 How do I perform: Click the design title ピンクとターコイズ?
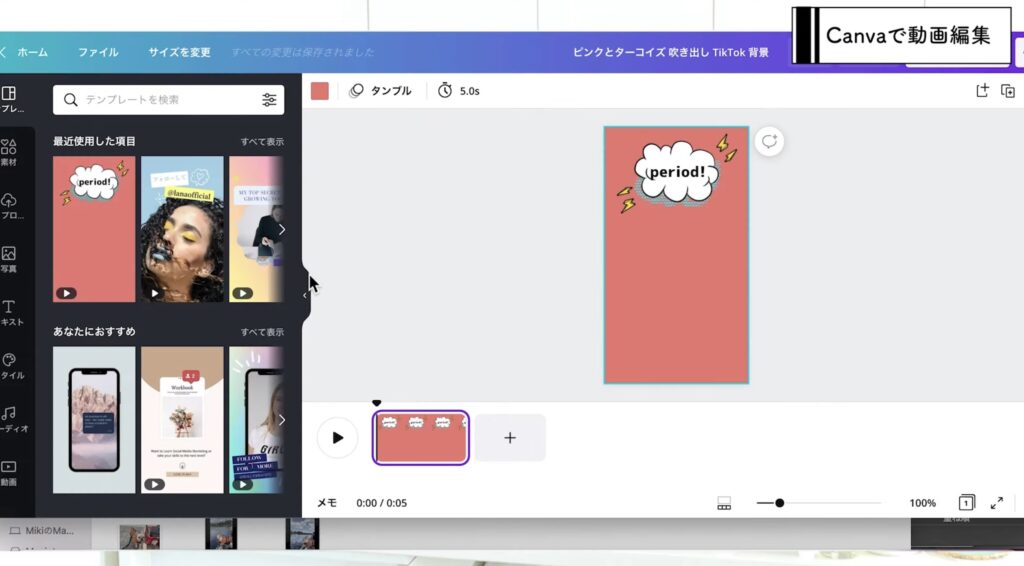coord(671,52)
